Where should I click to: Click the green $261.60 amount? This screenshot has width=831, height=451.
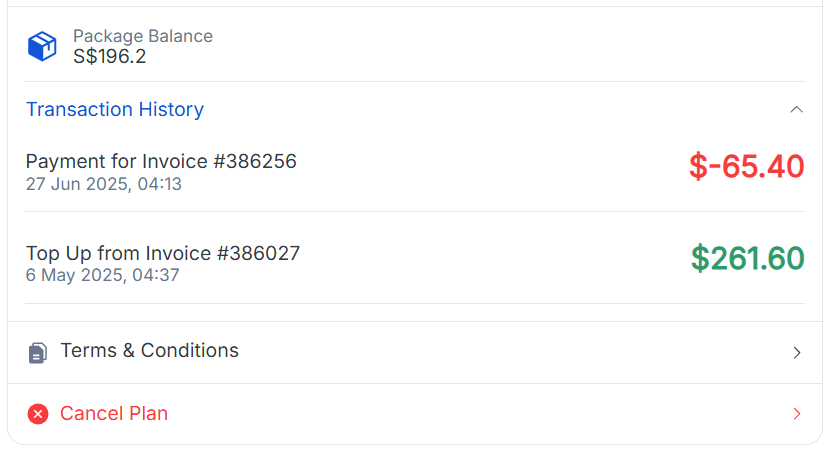tap(747, 258)
